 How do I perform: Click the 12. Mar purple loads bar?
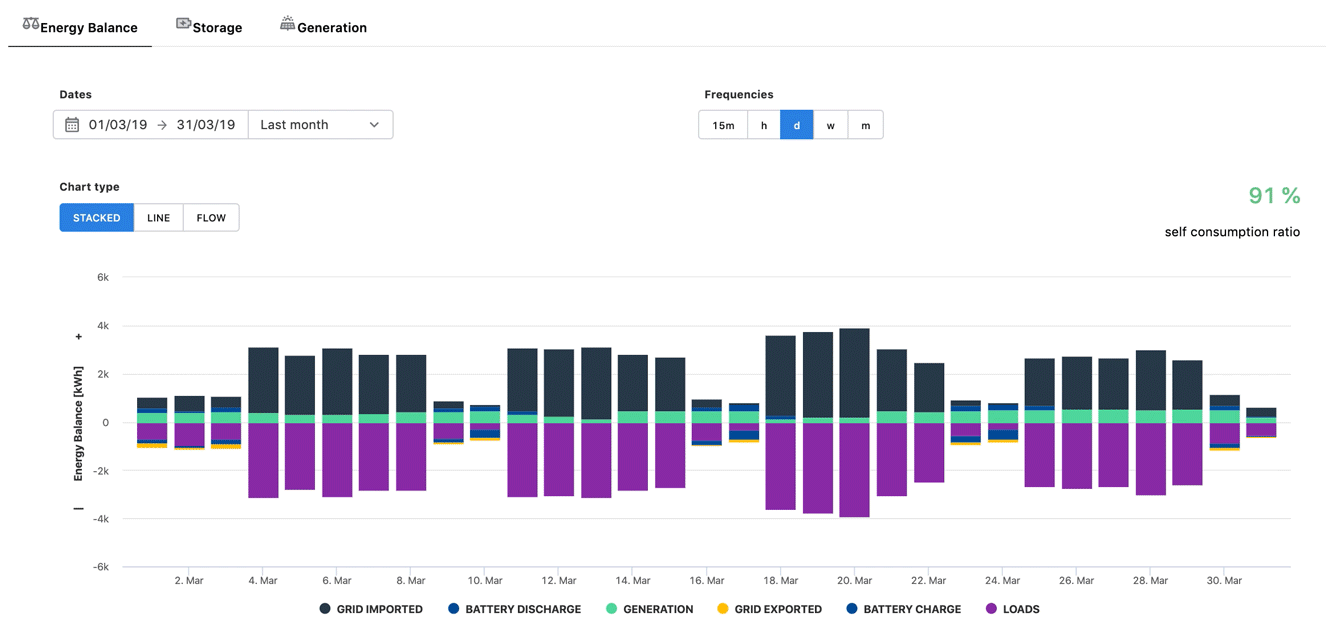pyautogui.click(x=558, y=459)
